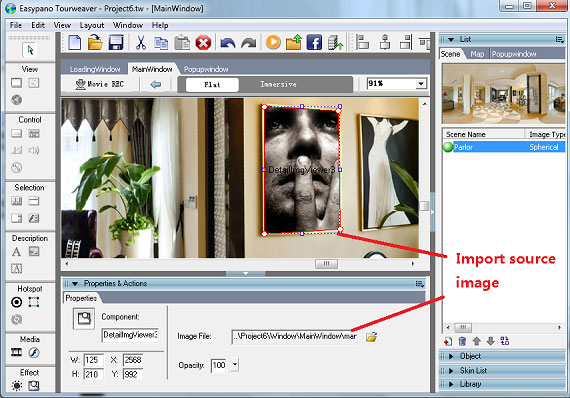Choose the sun effect icon
This screenshot has width=570, height=398.
pos(16,385)
